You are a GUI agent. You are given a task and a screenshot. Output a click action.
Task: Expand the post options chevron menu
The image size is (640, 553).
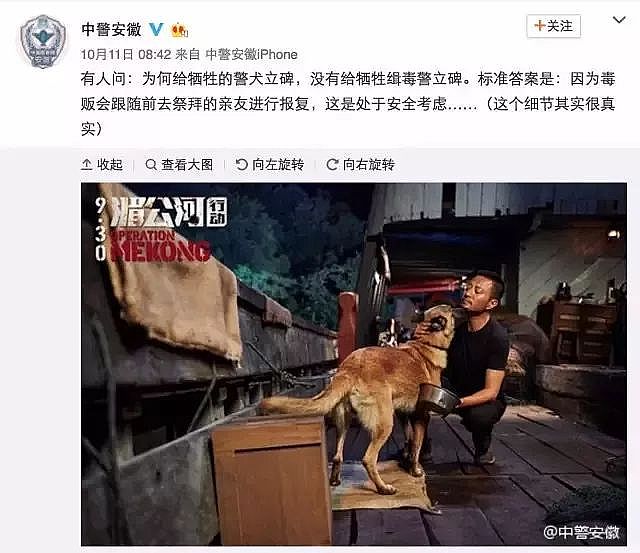[x=619, y=20]
